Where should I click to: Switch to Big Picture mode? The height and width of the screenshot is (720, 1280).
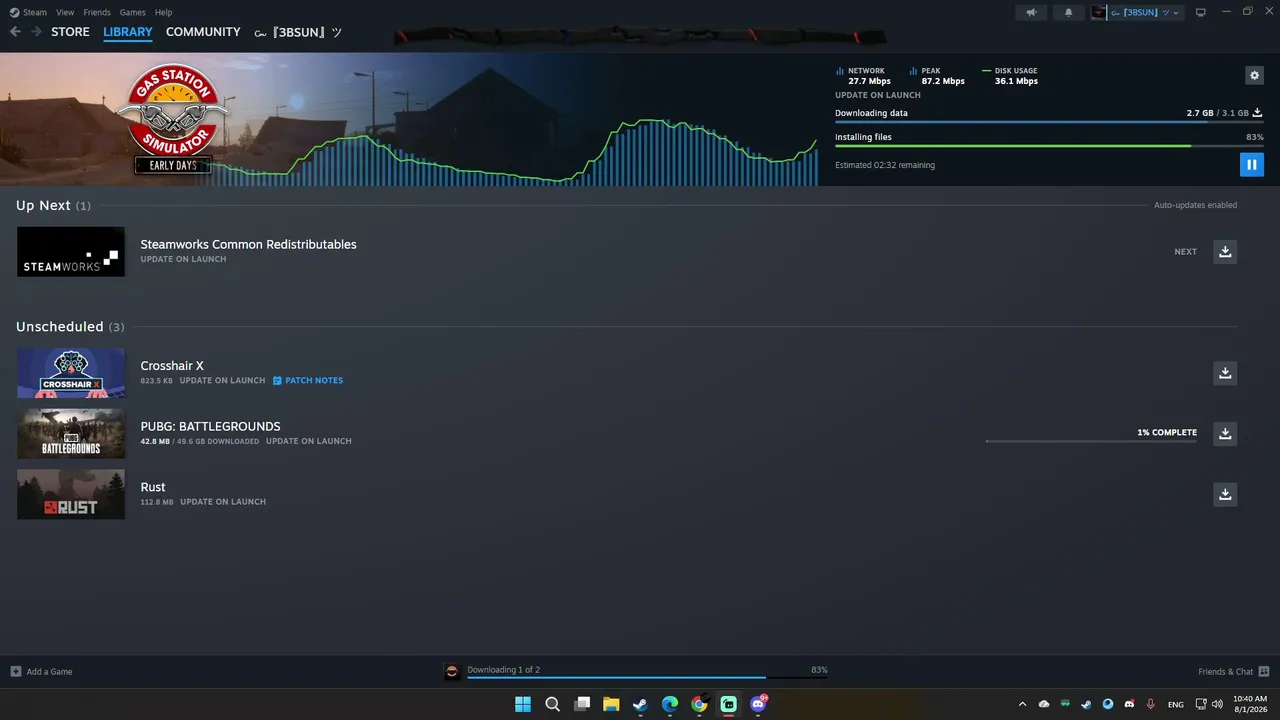tap(1201, 12)
